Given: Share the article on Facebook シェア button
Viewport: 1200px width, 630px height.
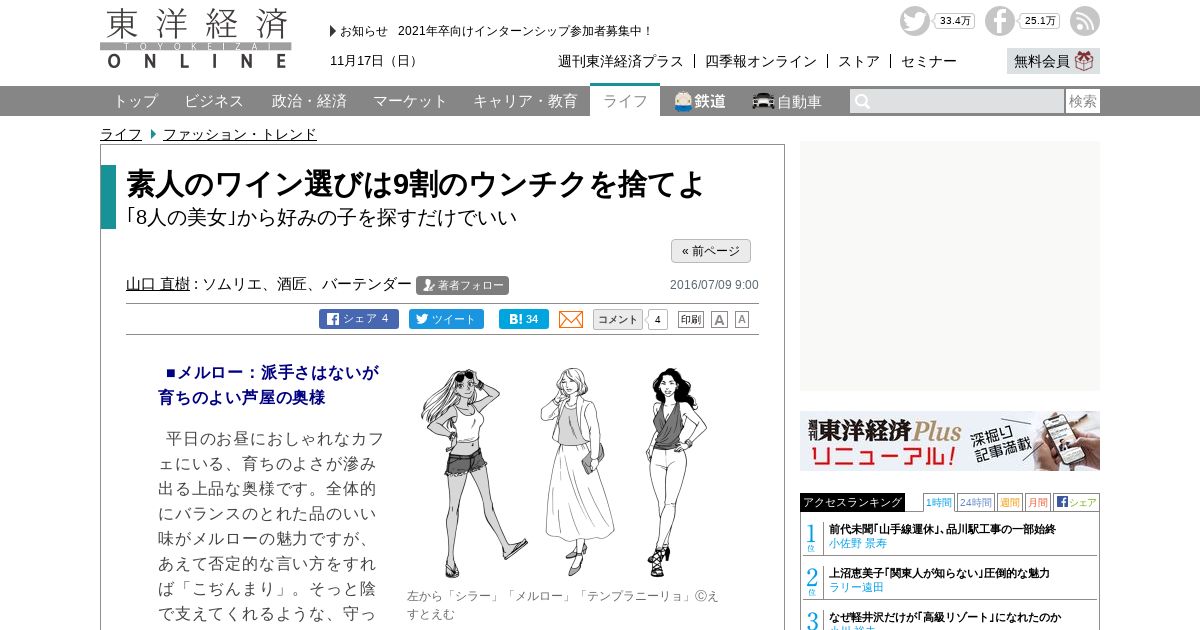Looking at the screenshot, I should pyautogui.click(x=359, y=319).
